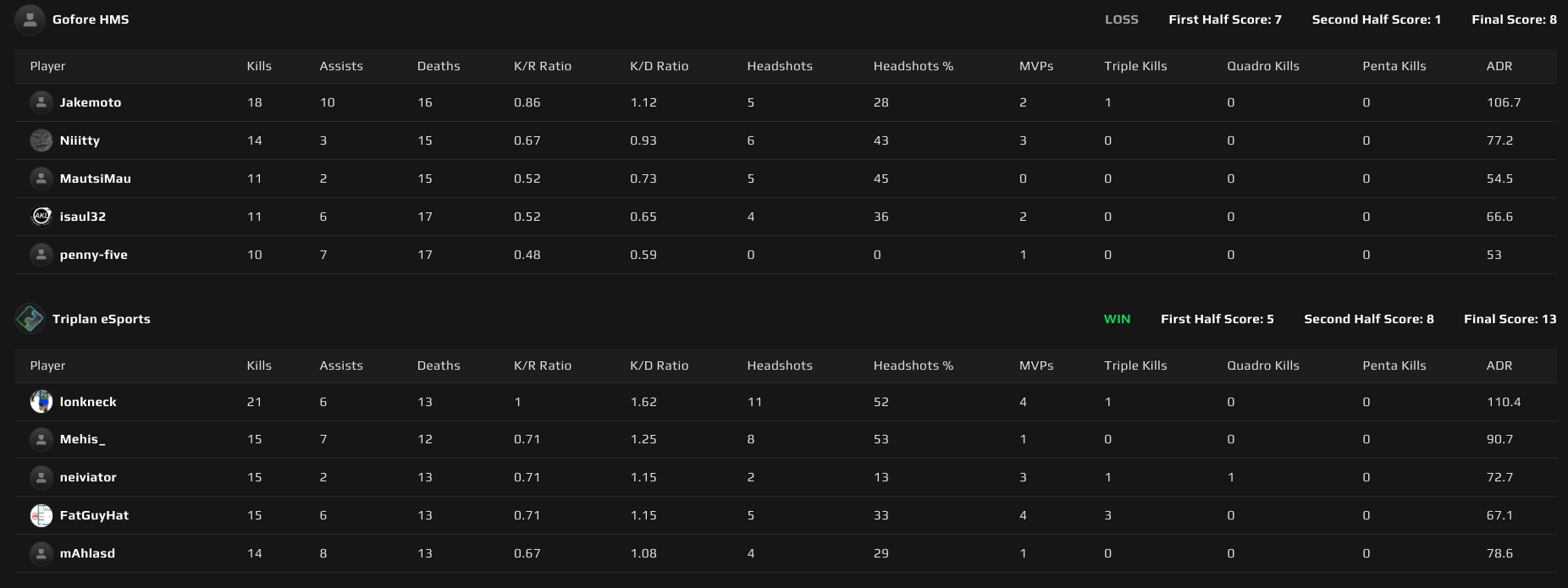The image size is (1568, 588).
Task: Click Mehis_'s player avatar icon
Action: 41,439
